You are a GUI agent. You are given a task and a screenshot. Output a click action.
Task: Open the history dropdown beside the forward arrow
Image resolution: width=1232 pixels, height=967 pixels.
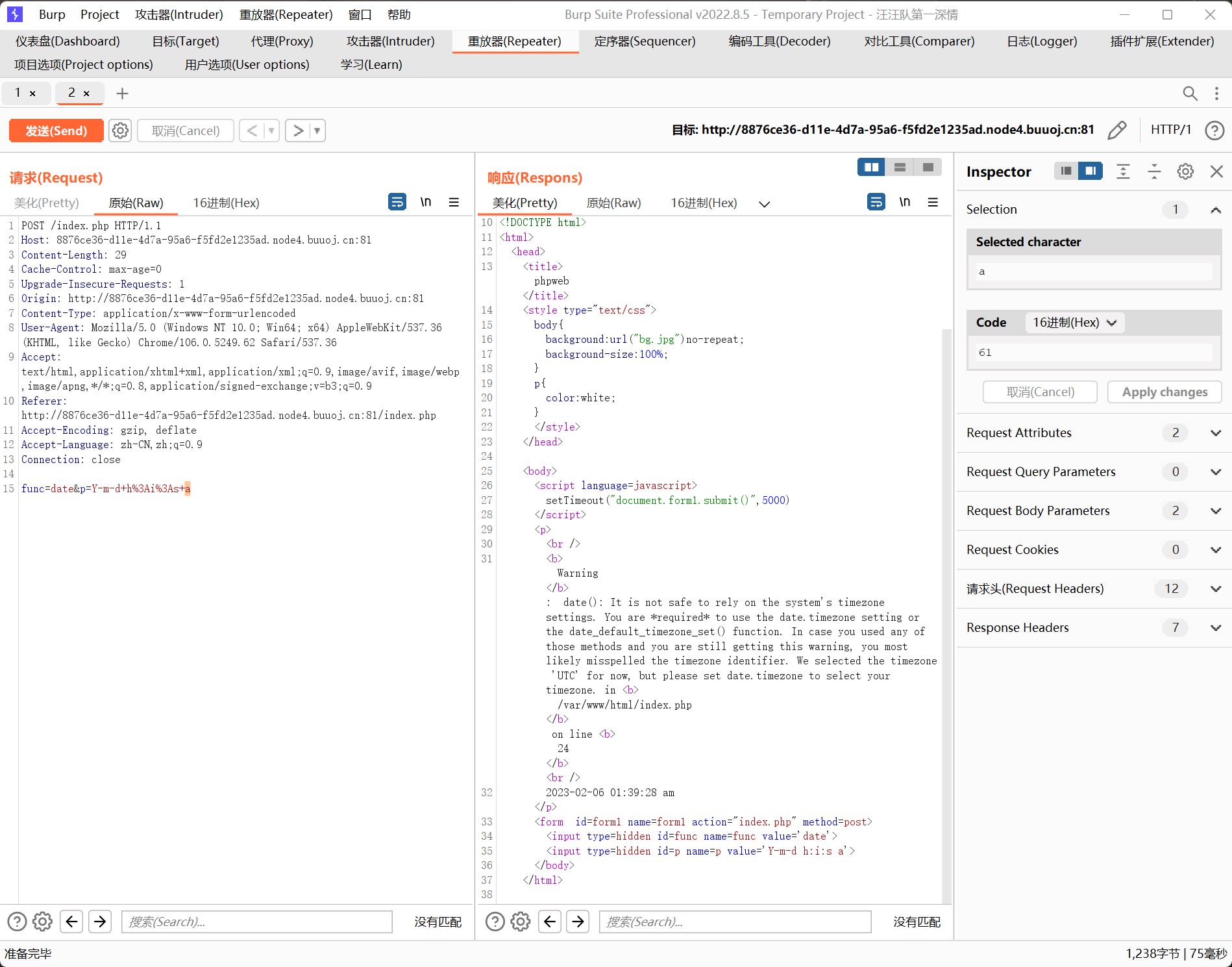tap(317, 131)
